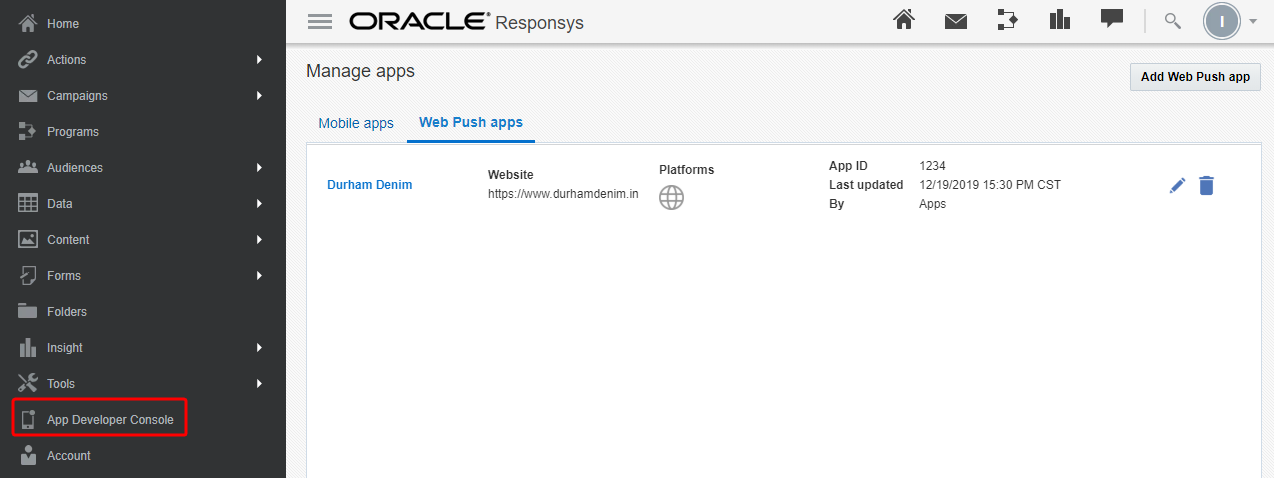Click the Manage apps page heading
This screenshot has width=1274, height=478.
[360, 71]
